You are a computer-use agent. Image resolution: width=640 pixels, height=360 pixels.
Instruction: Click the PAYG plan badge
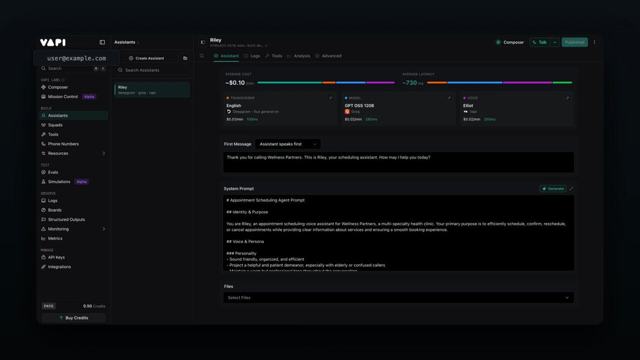click(49, 306)
